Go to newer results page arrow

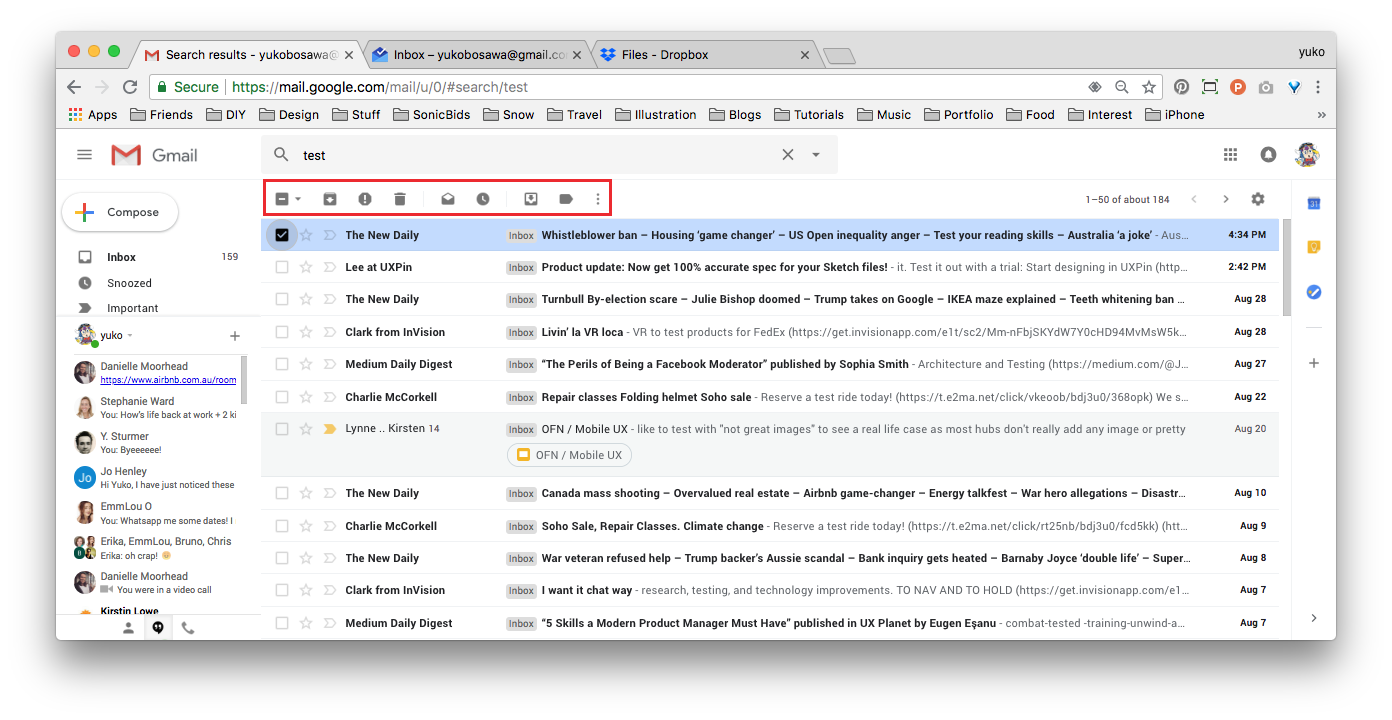point(1194,199)
